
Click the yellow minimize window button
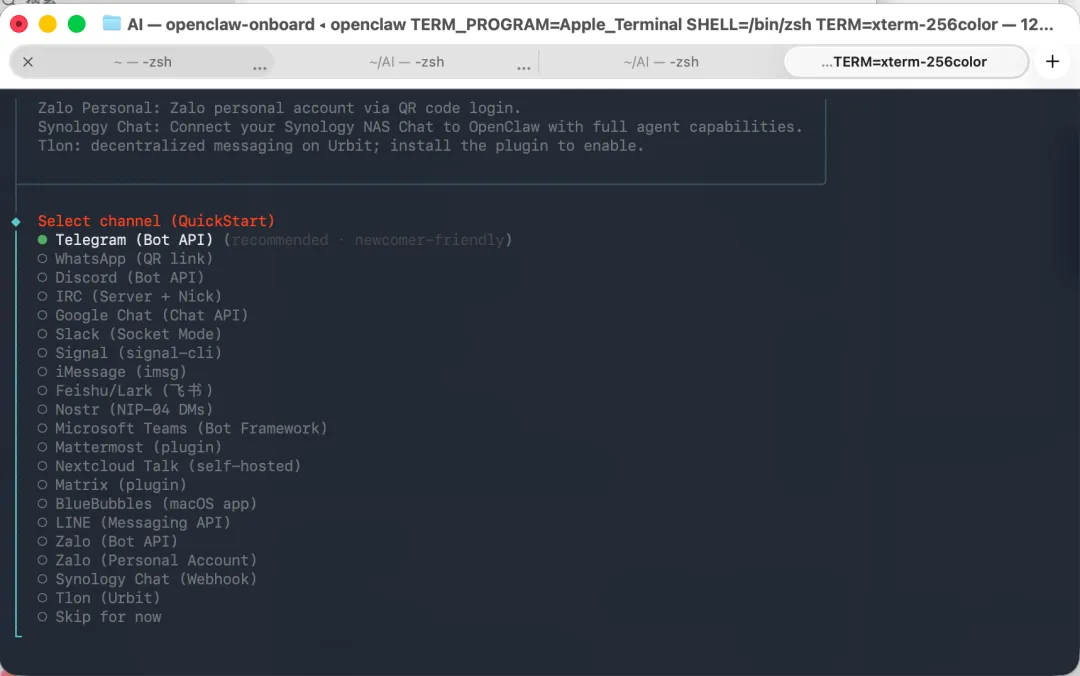(48, 24)
